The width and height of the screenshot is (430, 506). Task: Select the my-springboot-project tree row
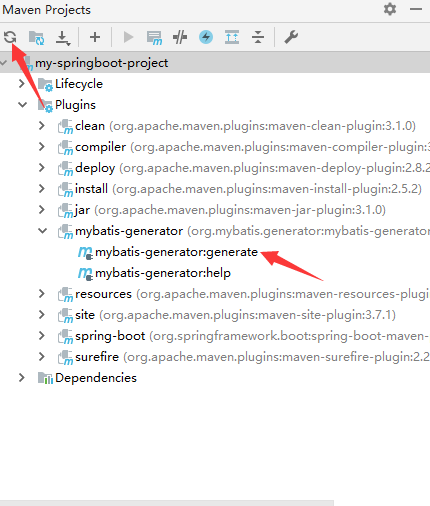[215, 63]
